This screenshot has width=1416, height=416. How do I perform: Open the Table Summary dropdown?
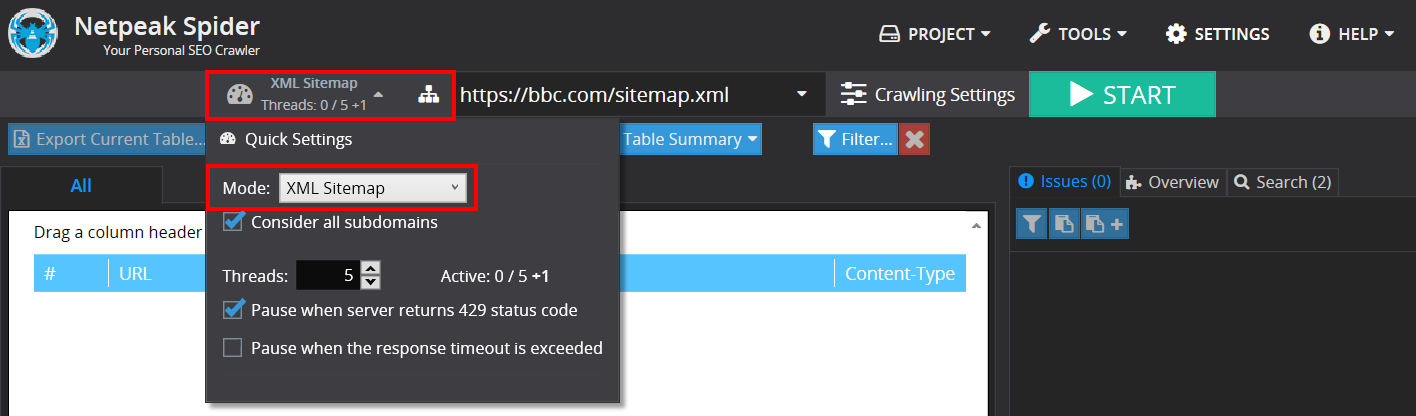click(690, 139)
